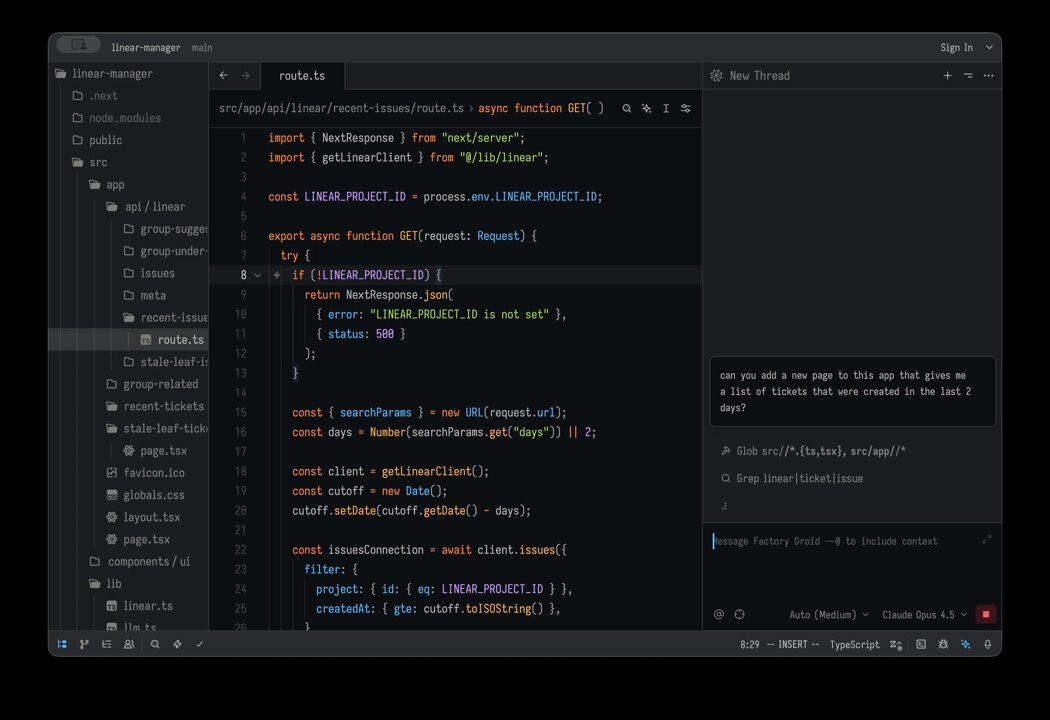Click the project search magnifier in status bar

[x=155, y=645]
